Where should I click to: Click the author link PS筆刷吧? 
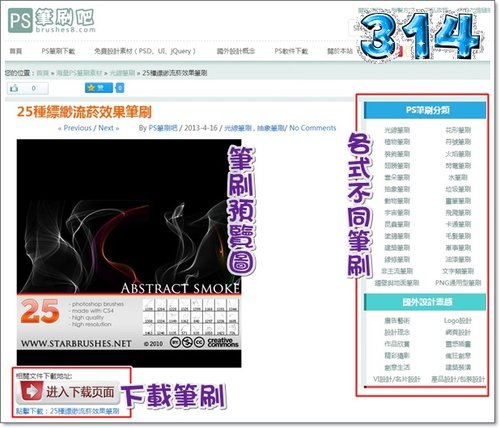pos(163,128)
